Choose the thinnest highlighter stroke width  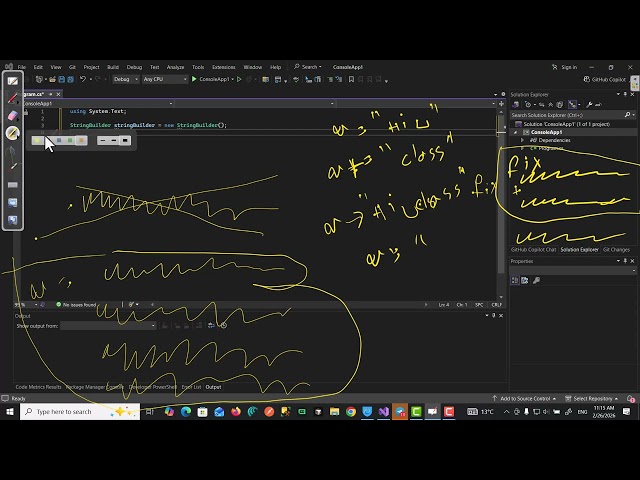pyautogui.click(x=102, y=140)
